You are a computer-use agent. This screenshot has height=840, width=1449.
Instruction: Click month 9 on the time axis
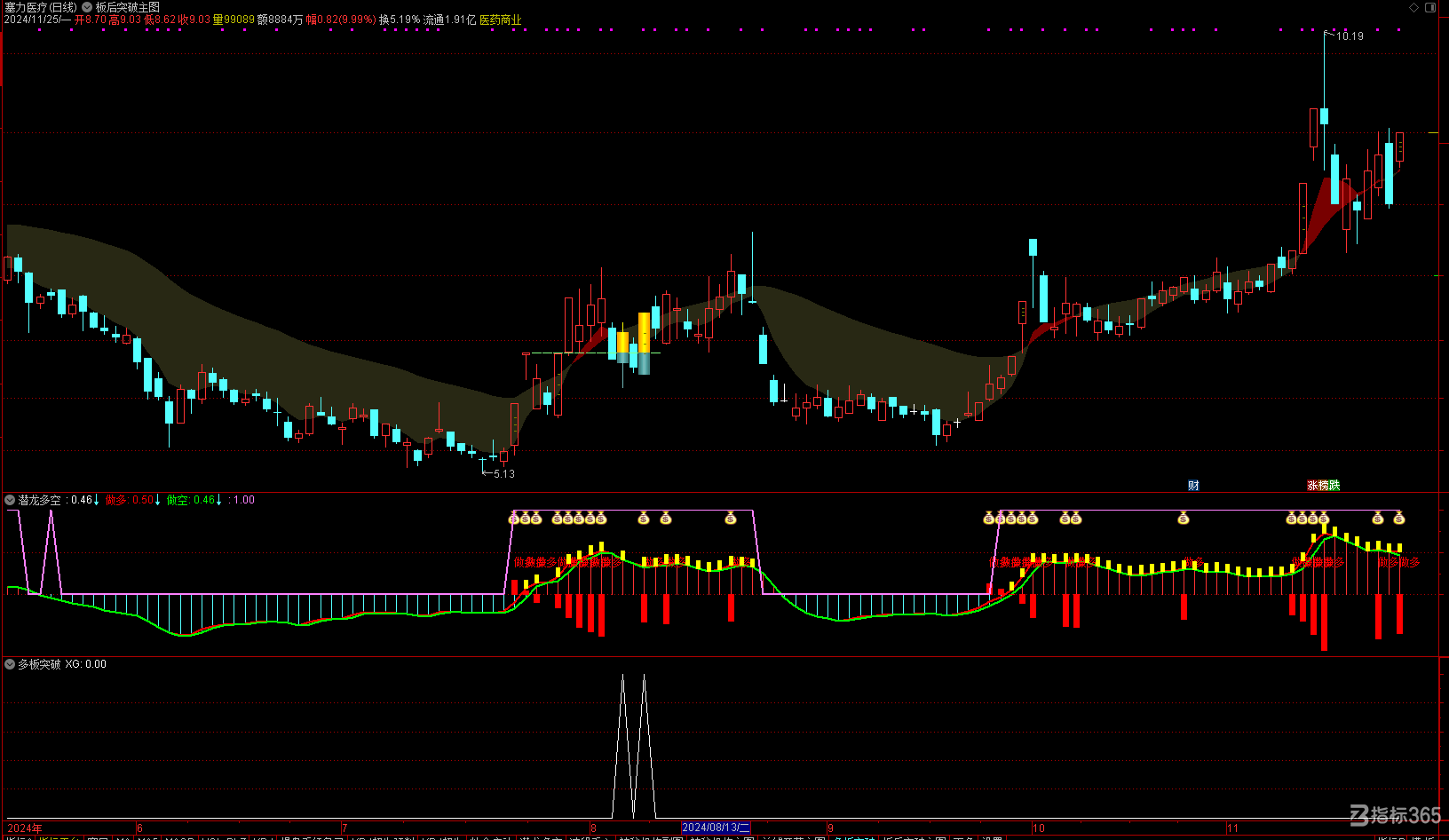click(831, 828)
